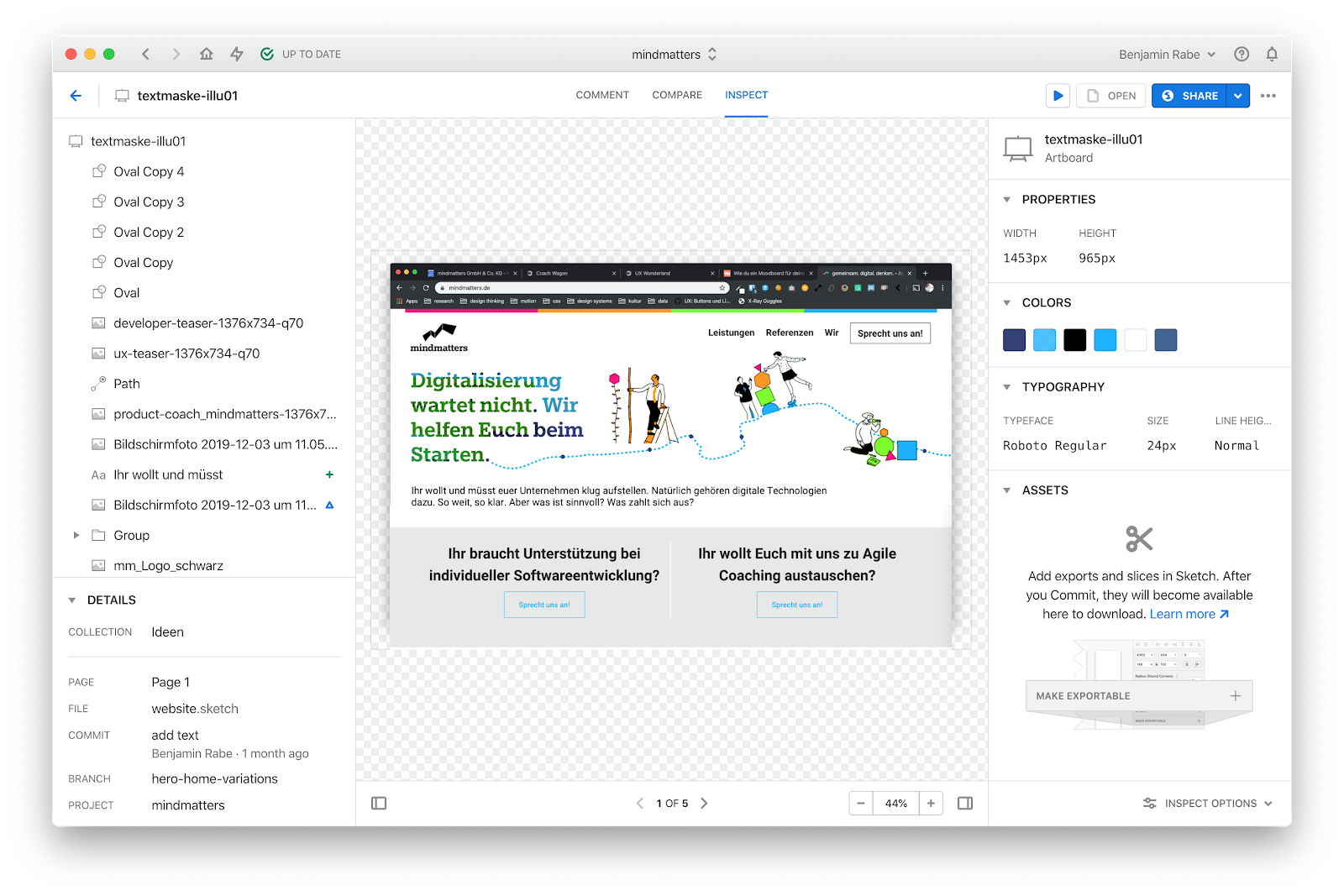The image size is (1344, 896).
Task: Collapse the PROPERTIES section
Action: (x=1007, y=200)
